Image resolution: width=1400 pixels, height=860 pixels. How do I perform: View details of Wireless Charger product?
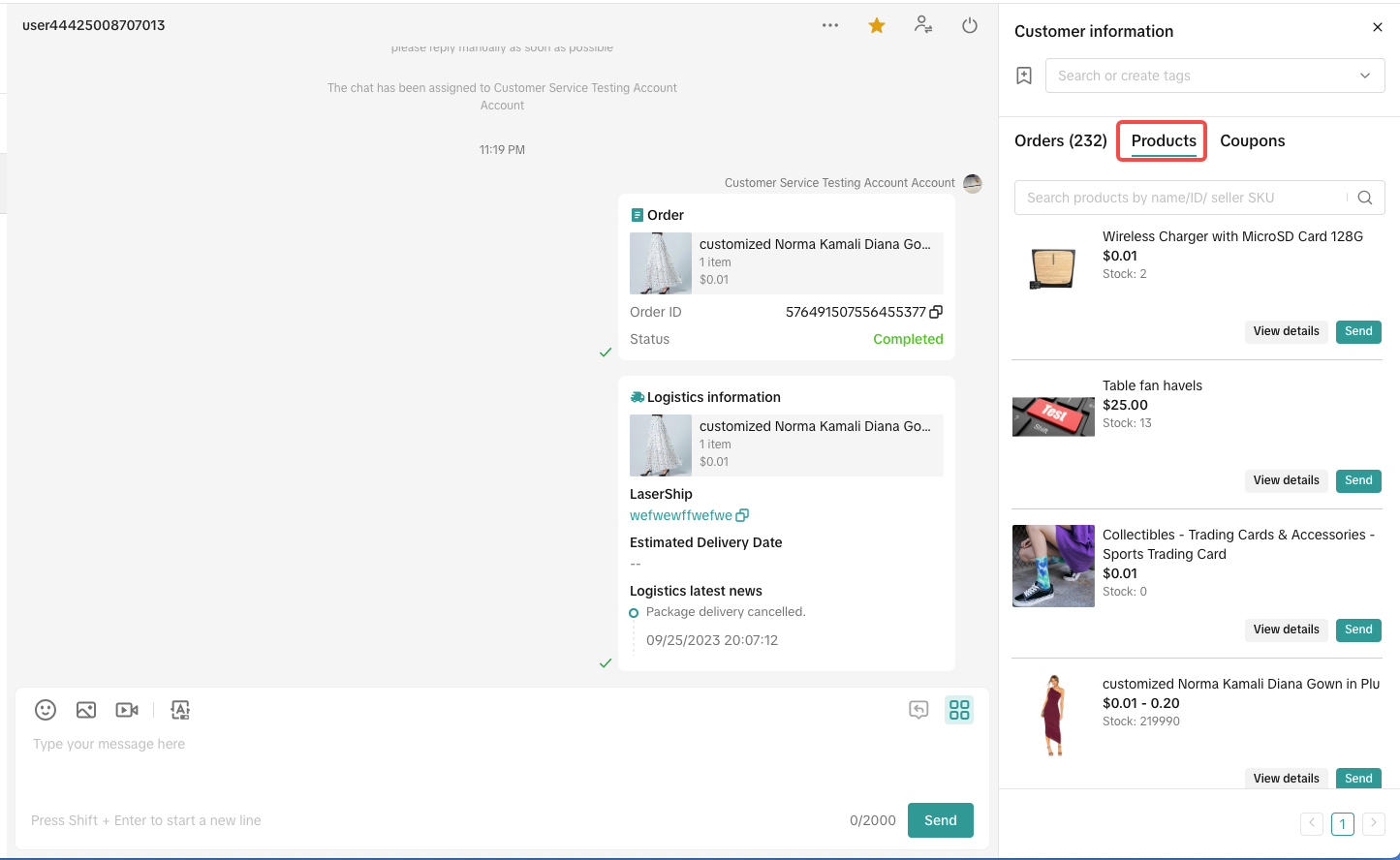pyautogui.click(x=1286, y=331)
